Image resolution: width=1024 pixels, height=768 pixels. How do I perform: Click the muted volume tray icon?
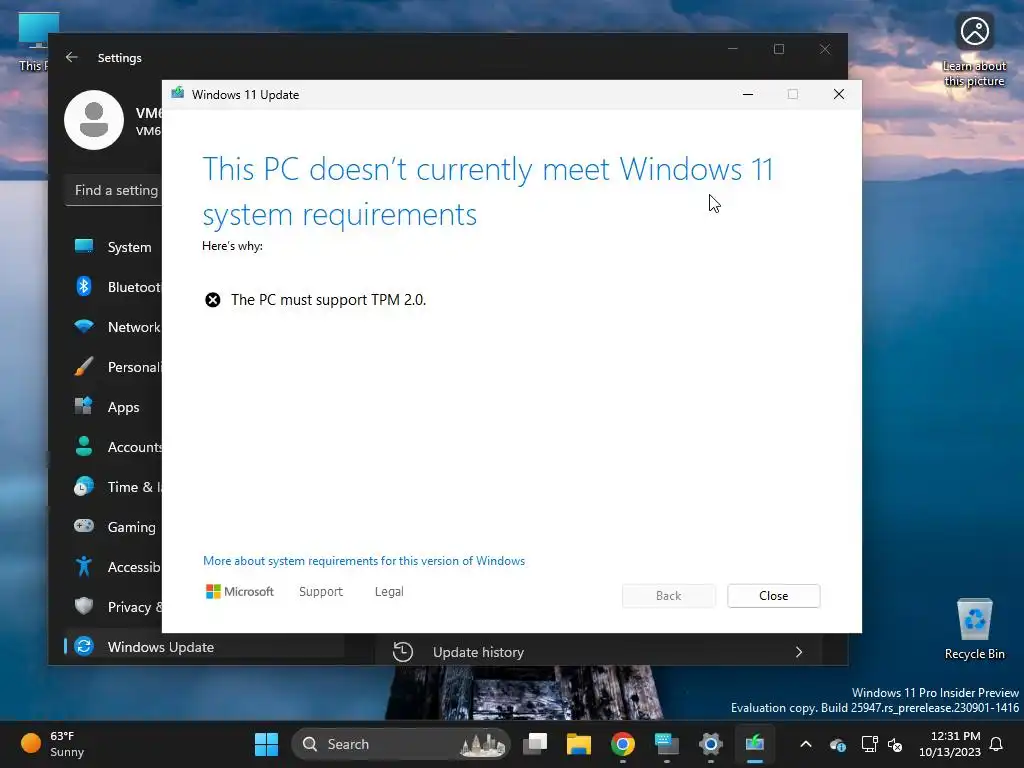pos(895,744)
